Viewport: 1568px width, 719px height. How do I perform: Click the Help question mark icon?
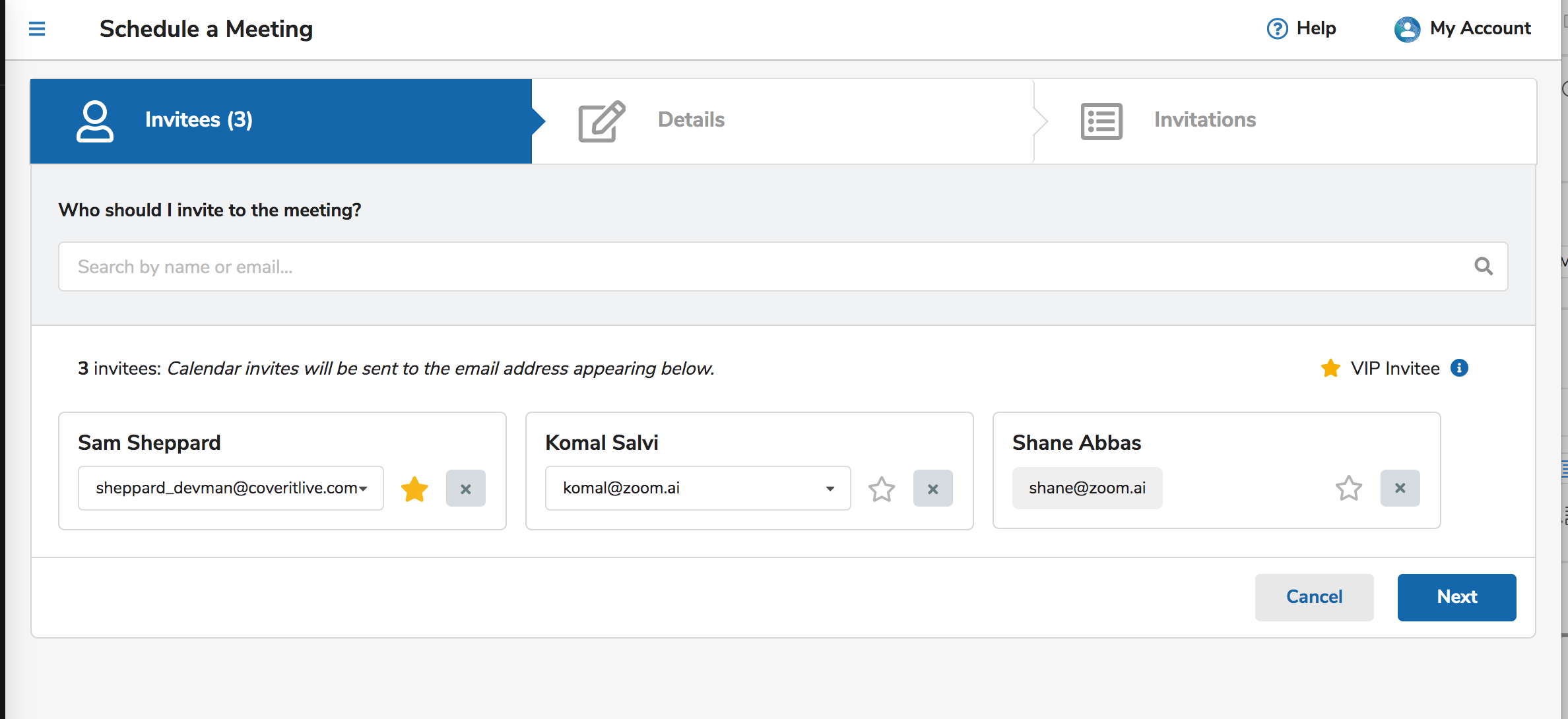pyautogui.click(x=1277, y=29)
